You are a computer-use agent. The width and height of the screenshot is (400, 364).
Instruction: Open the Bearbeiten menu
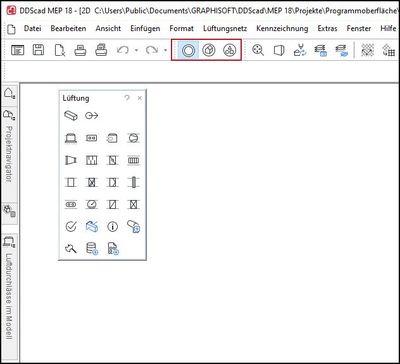coord(68,29)
